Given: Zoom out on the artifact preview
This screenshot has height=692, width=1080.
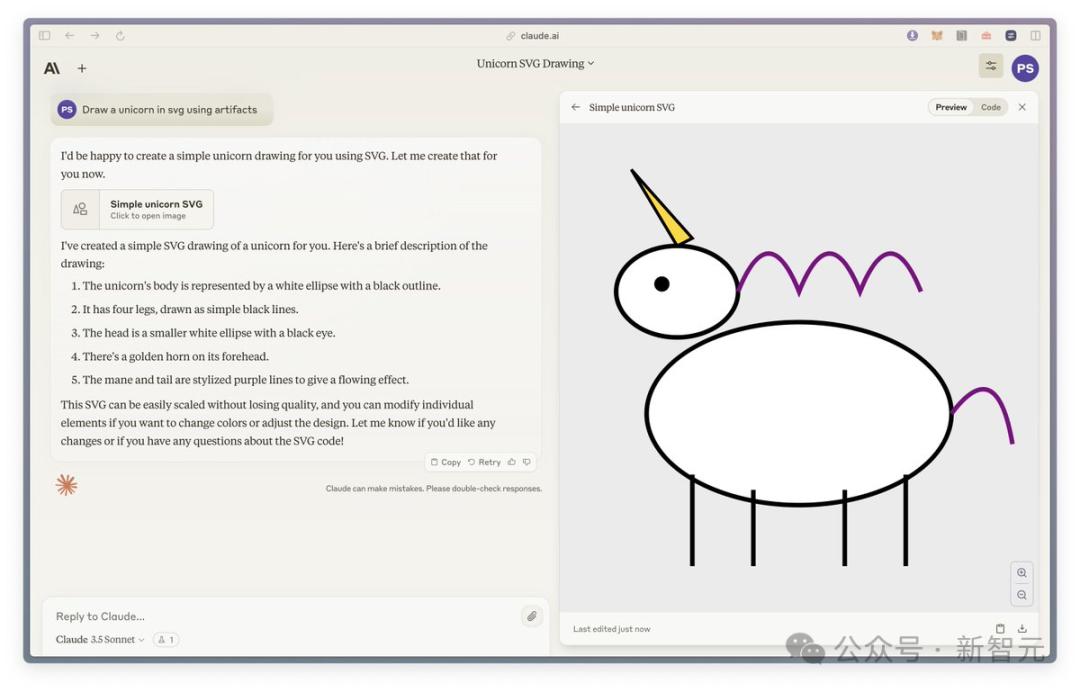Looking at the screenshot, I should click(1021, 595).
